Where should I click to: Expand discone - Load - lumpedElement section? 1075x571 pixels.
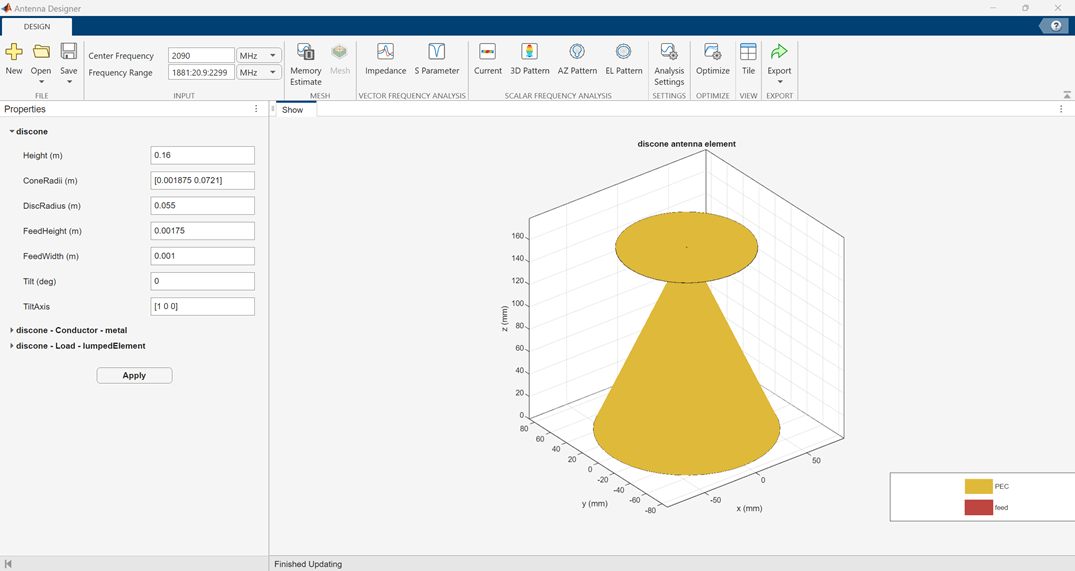tap(12, 346)
